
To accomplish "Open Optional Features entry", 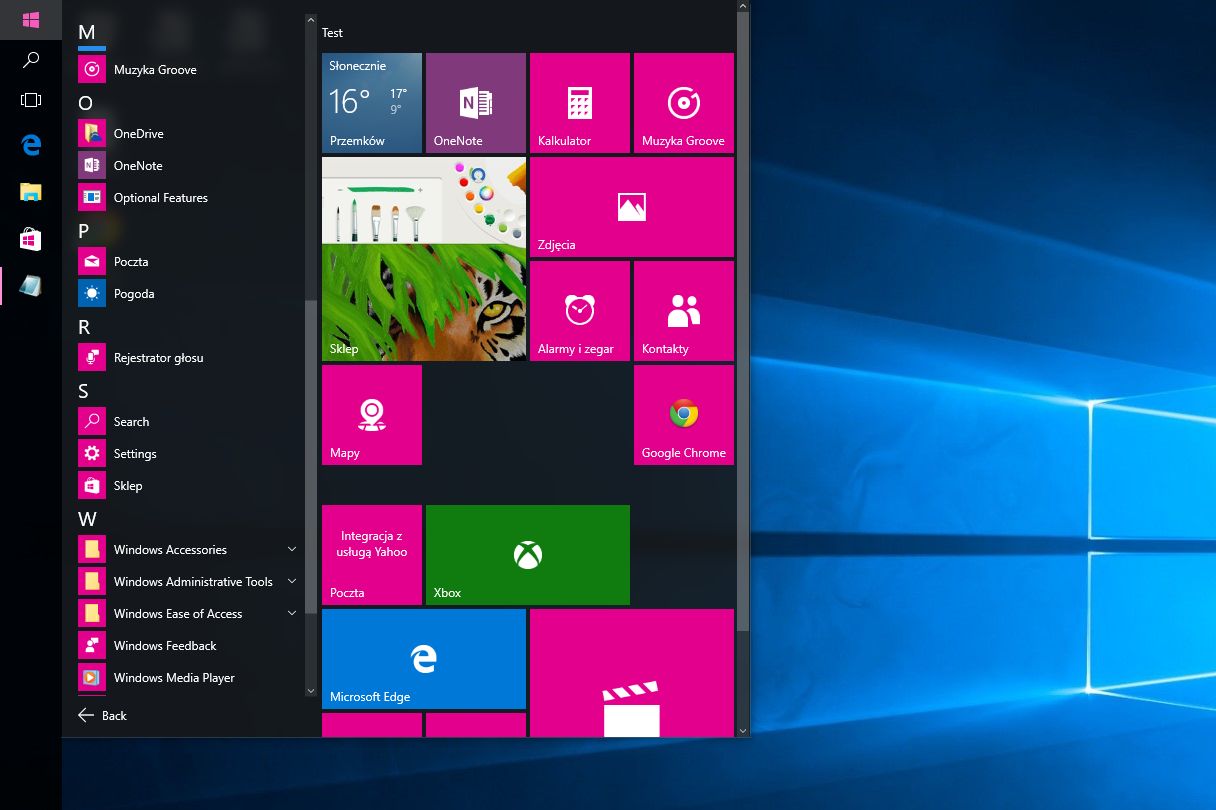I will pos(190,198).
